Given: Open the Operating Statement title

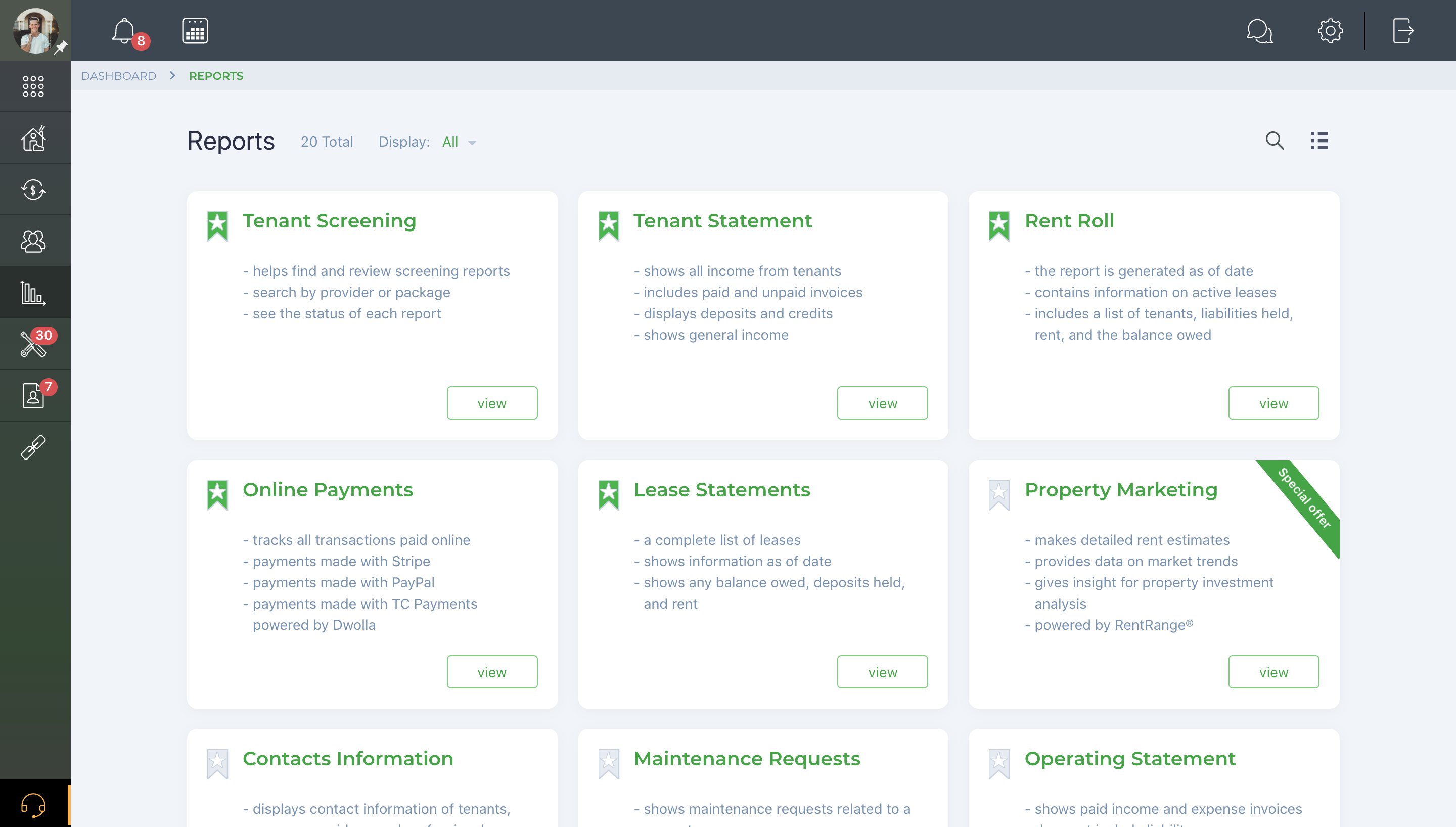Looking at the screenshot, I should pyautogui.click(x=1130, y=759).
